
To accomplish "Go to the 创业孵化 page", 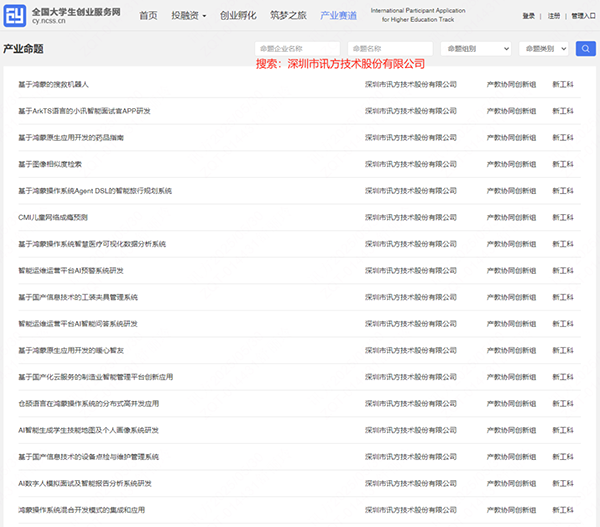I will 237,16.
